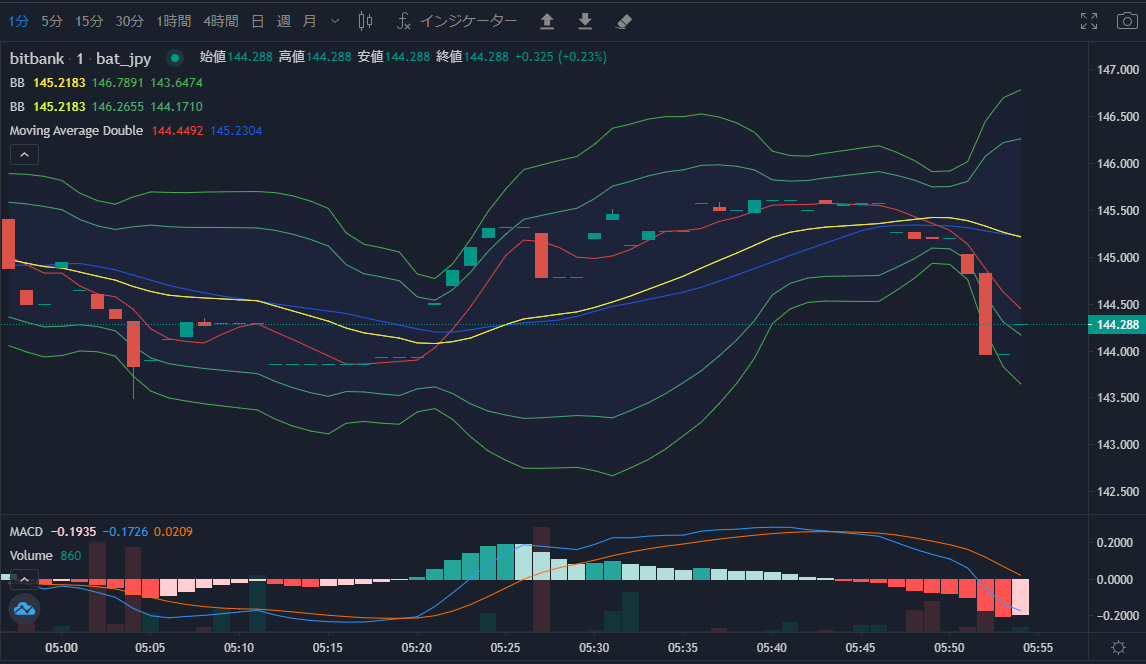Click the green market status dot
The image size is (1146, 664).
click(175, 58)
